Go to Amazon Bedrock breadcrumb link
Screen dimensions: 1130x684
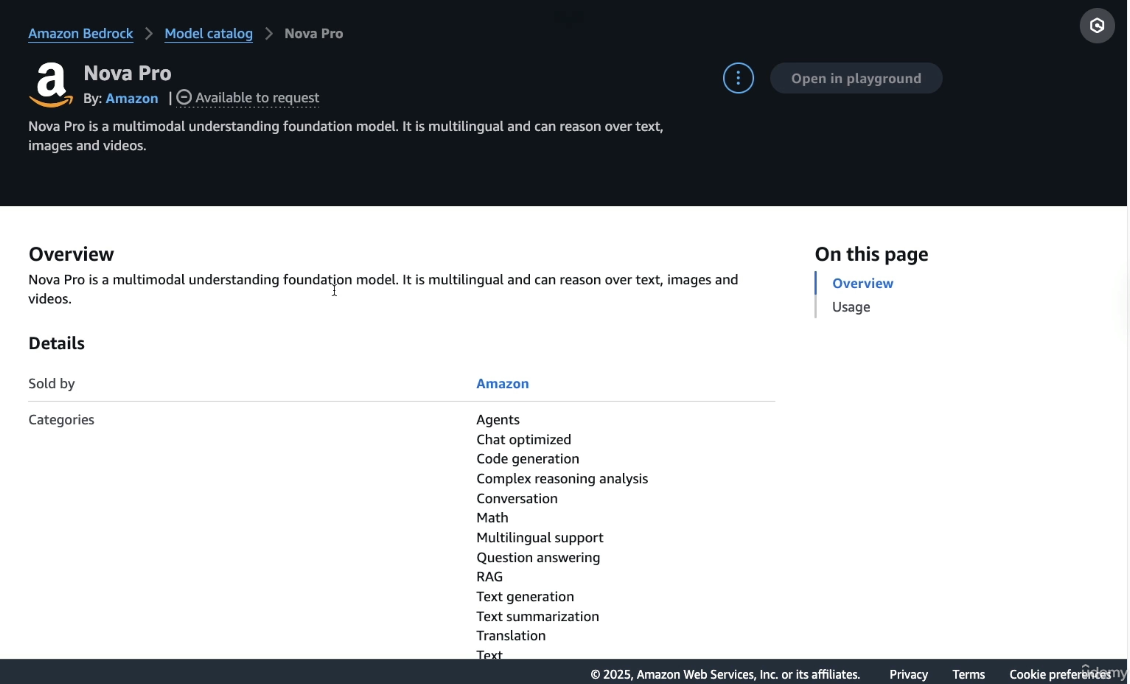click(81, 33)
